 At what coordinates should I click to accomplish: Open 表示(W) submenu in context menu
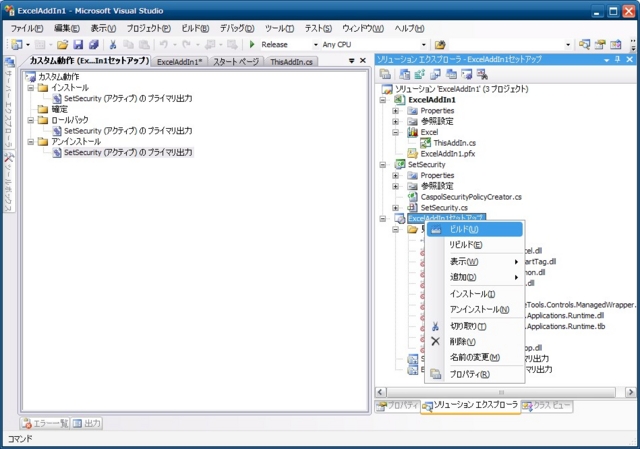(475, 262)
